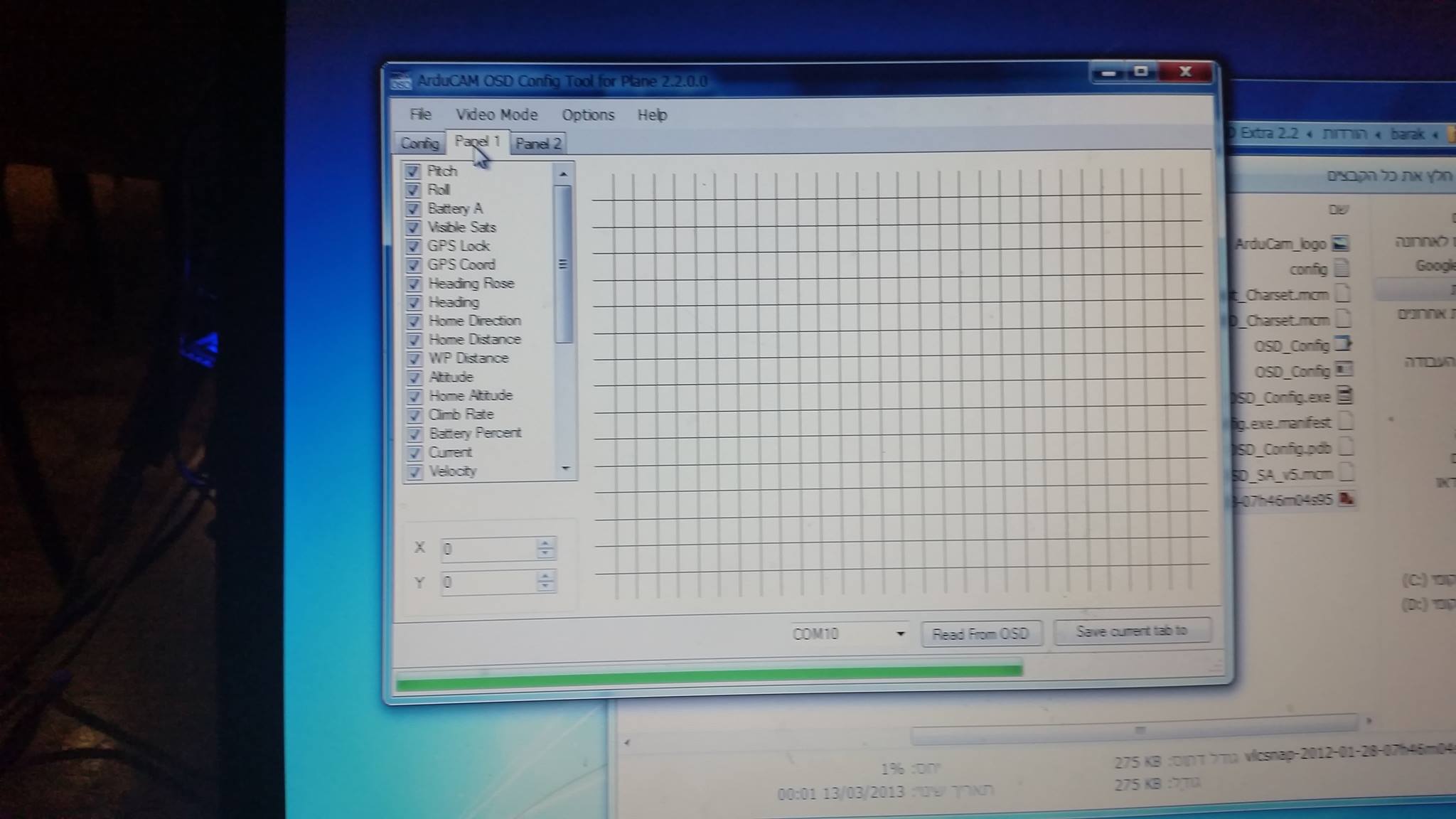
Task: Click OSD_Config.pdb file icon in Explorer
Action: tap(1346, 447)
